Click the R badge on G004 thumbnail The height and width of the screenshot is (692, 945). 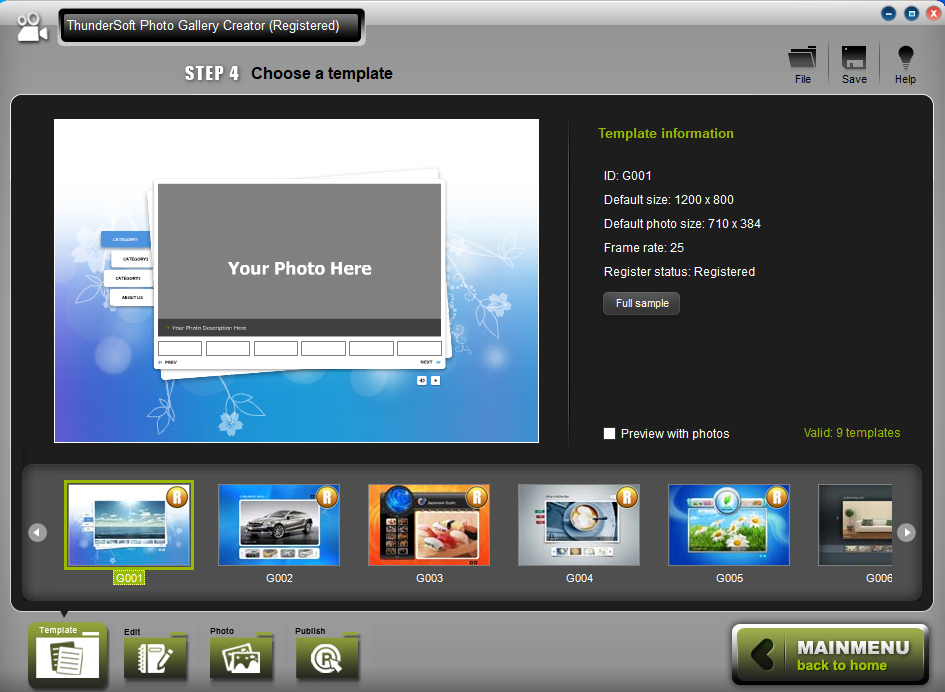coord(627,497)
